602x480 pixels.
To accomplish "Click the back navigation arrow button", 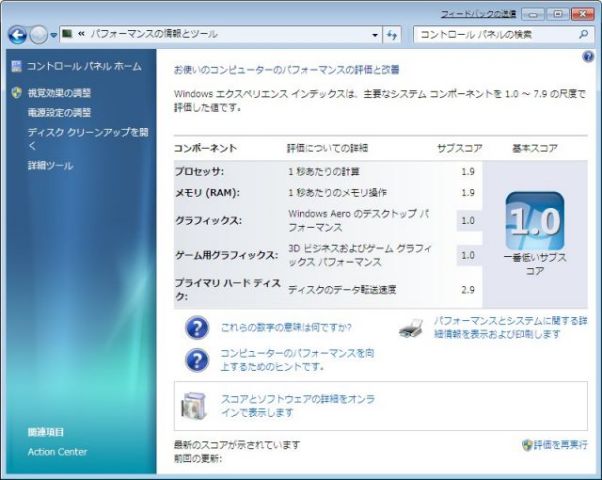I will click(17, 35).
